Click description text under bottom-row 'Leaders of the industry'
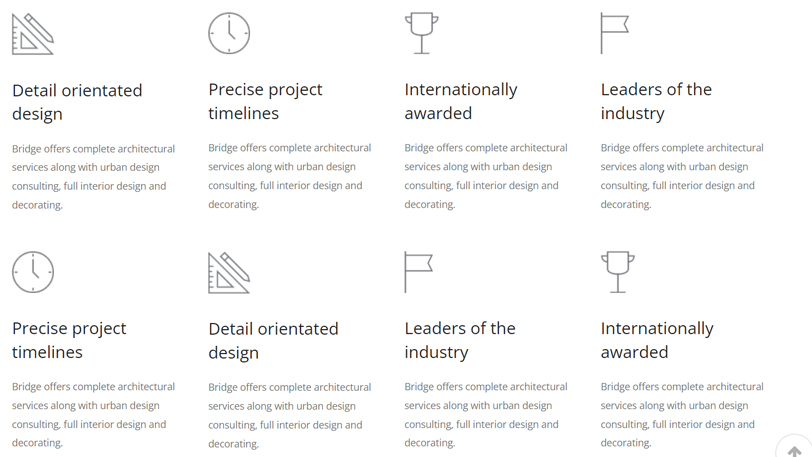 [485, 415]
